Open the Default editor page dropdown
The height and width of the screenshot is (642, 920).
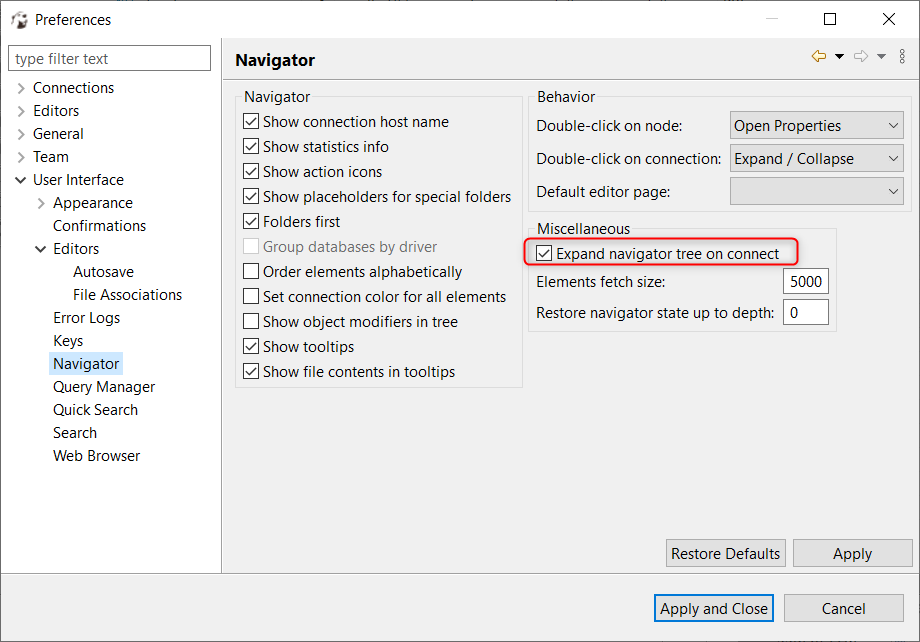(816, 191)
